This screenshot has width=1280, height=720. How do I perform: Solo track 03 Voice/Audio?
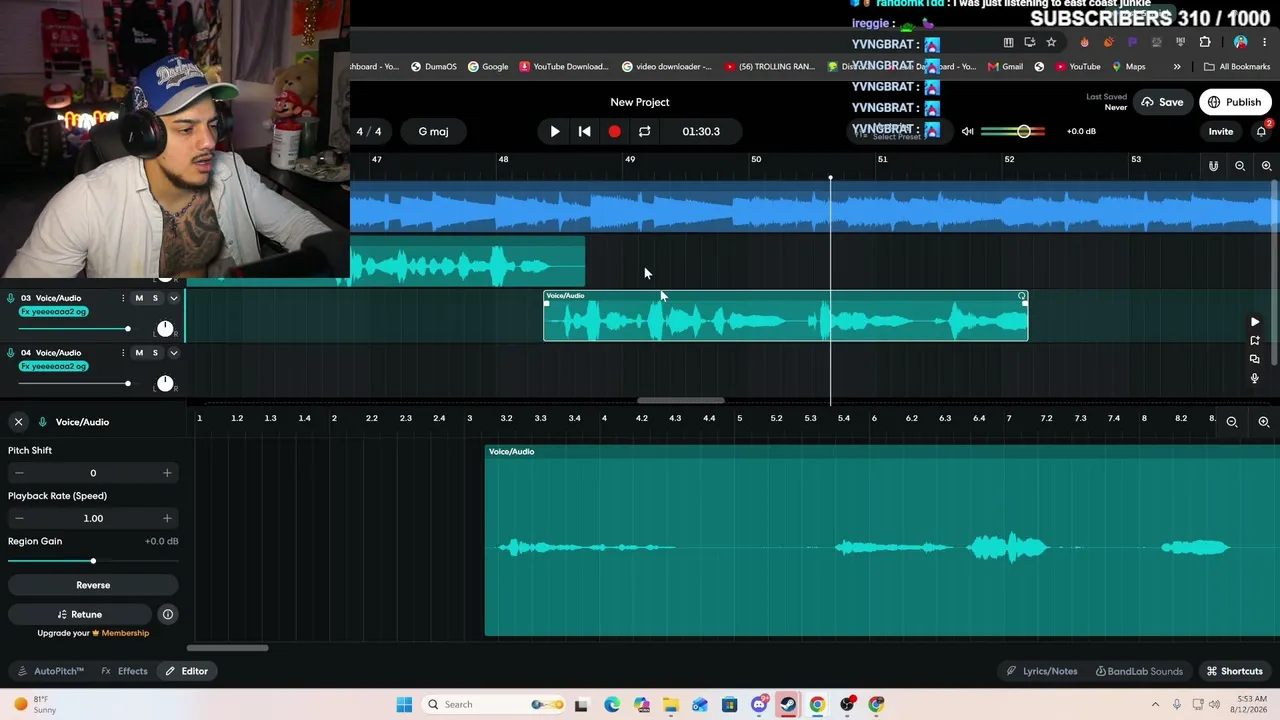(x=155, y=298)
